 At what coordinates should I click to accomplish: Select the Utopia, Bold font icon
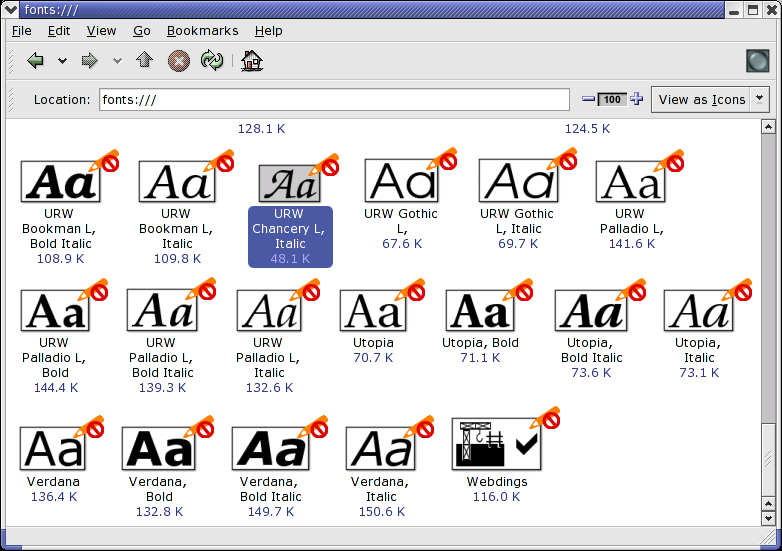coord(480,312)
